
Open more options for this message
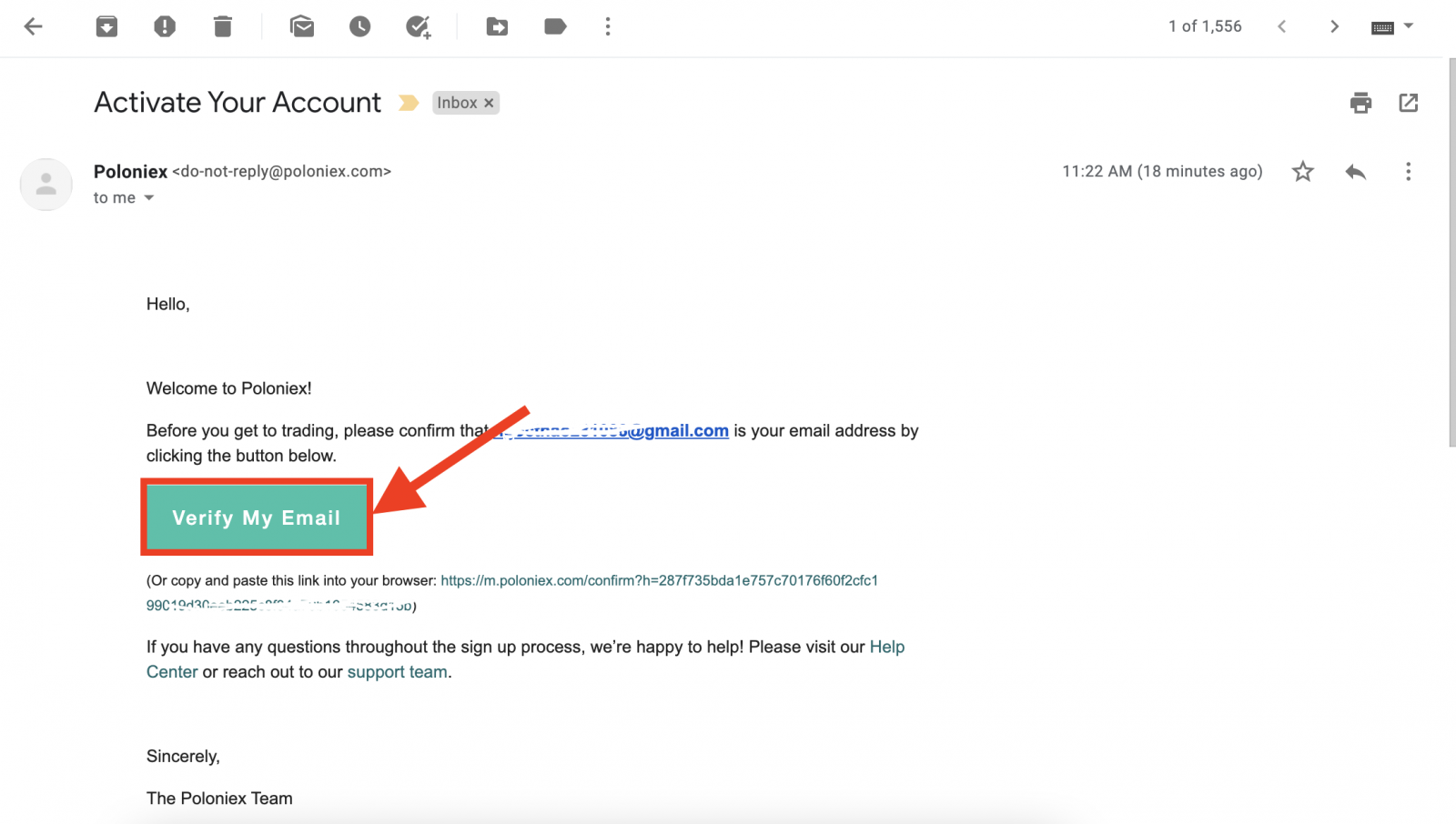(1408, 171)
